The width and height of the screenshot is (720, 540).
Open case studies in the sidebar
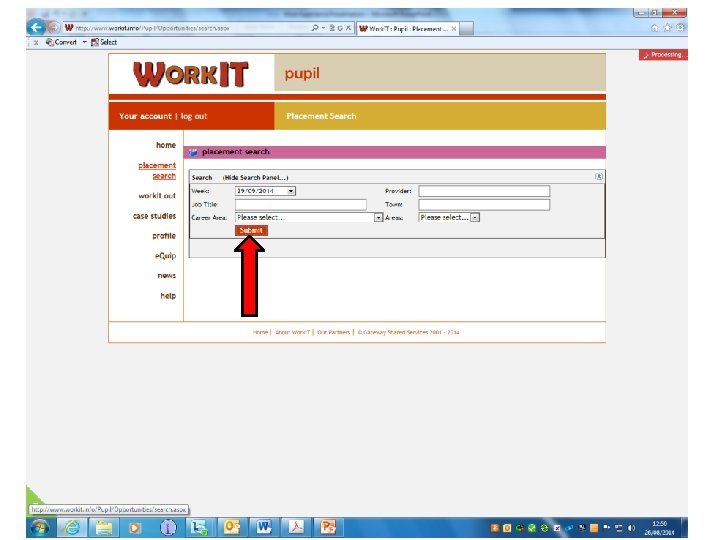point(154,216)
